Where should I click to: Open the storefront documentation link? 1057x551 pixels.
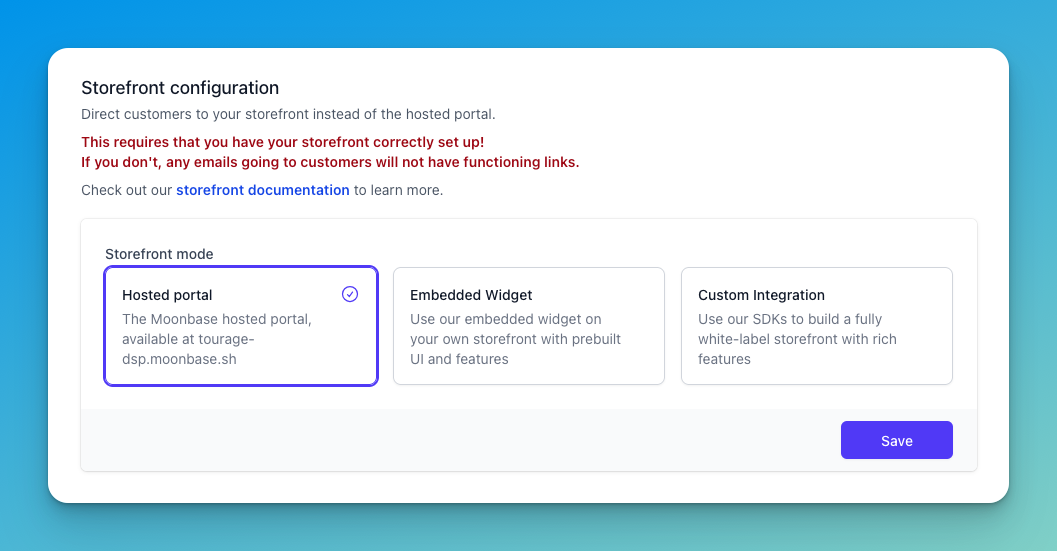tap(263, 190)
